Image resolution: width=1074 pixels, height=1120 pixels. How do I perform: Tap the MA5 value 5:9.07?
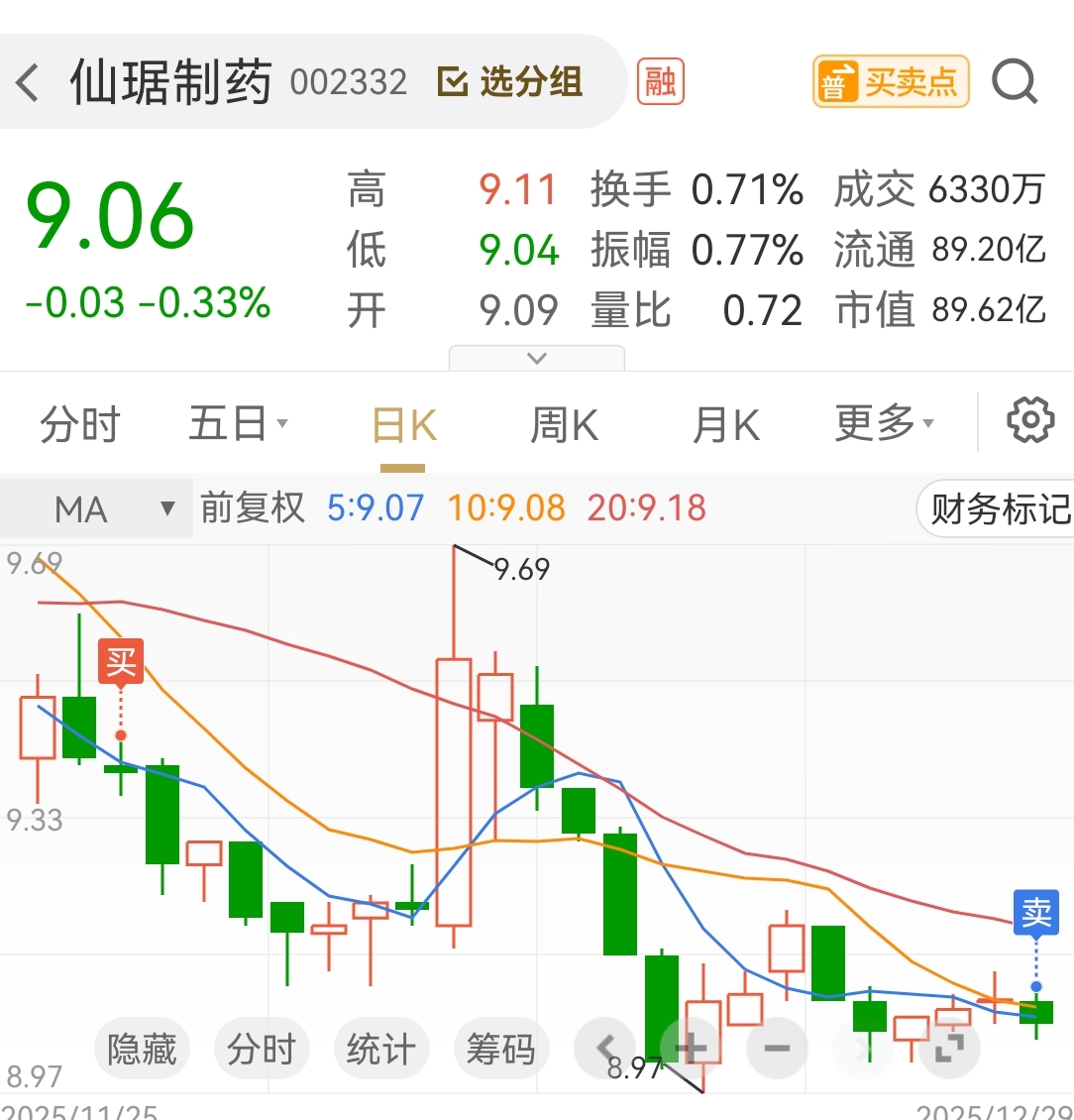(x=376, y=507)
